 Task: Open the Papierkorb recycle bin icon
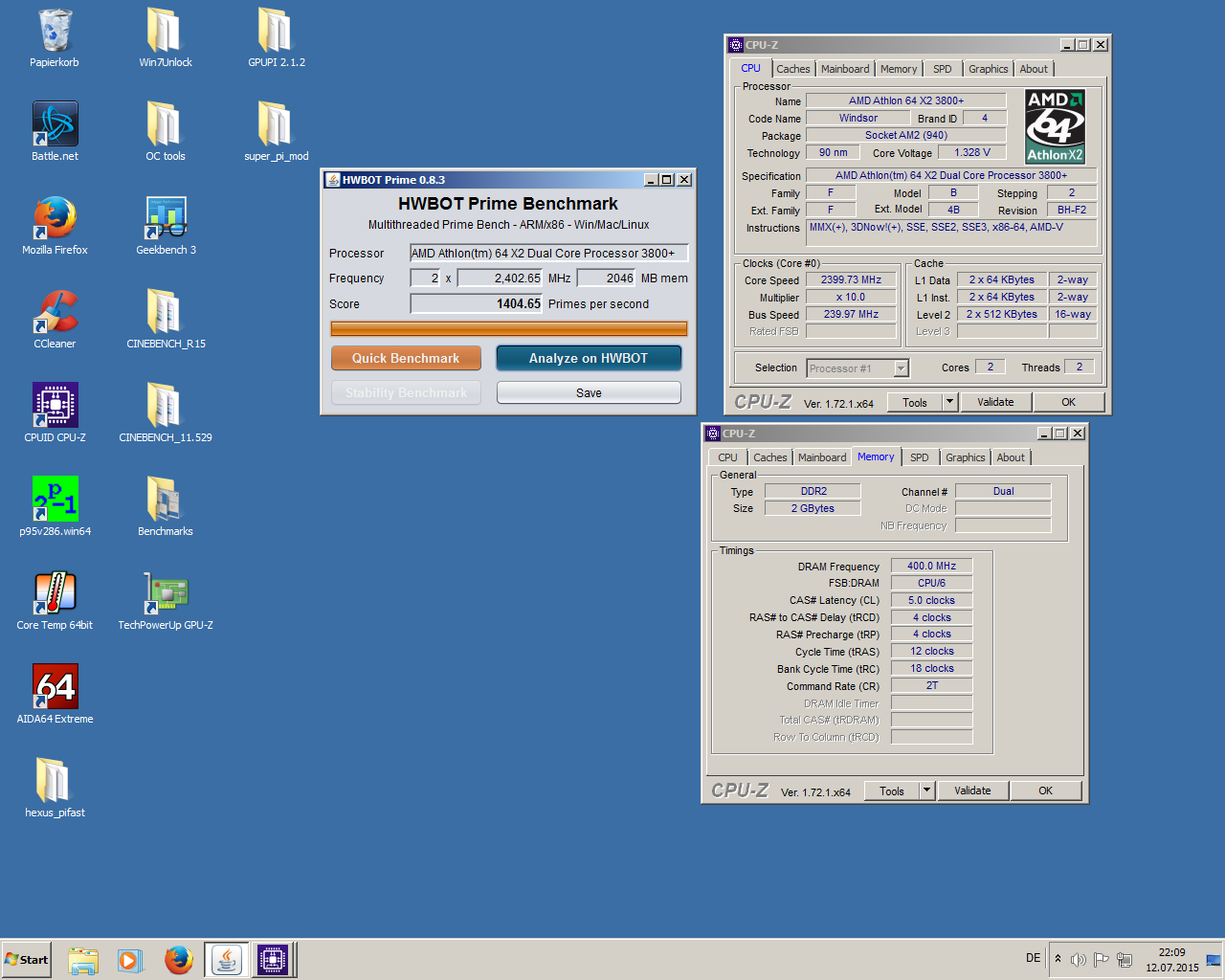pyautogui.click(x=55, y=38)
